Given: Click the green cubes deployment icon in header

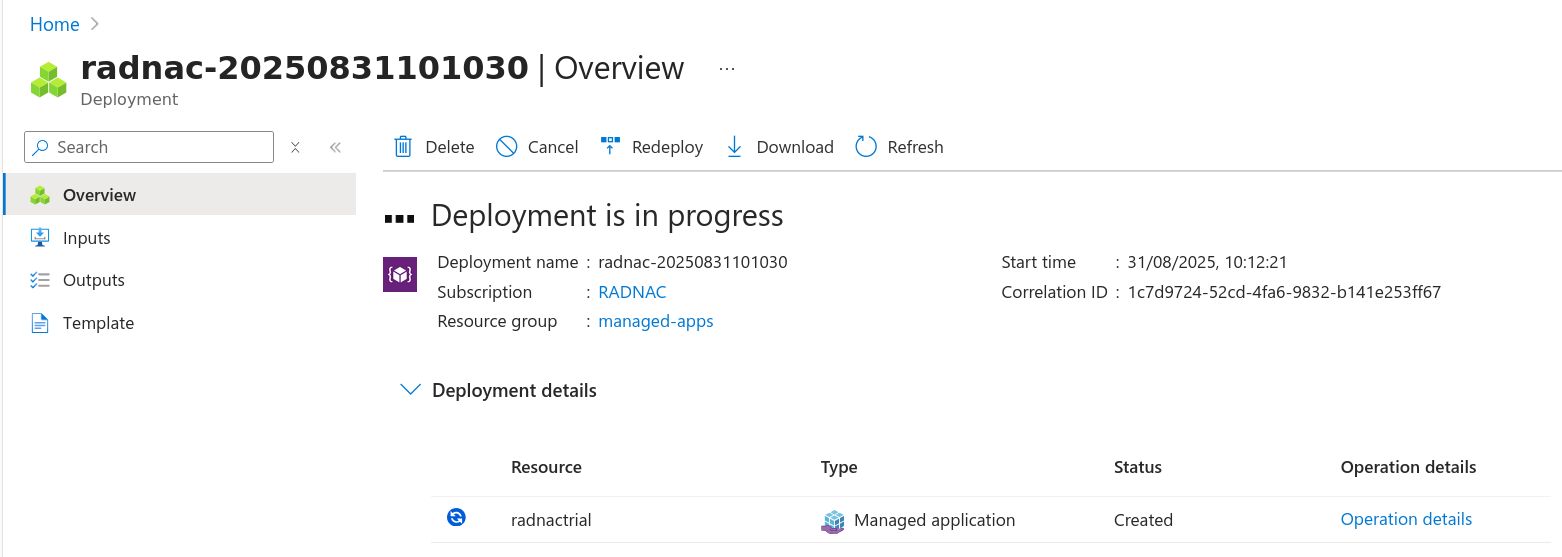Looking at the screenshot, I should 48,80.
